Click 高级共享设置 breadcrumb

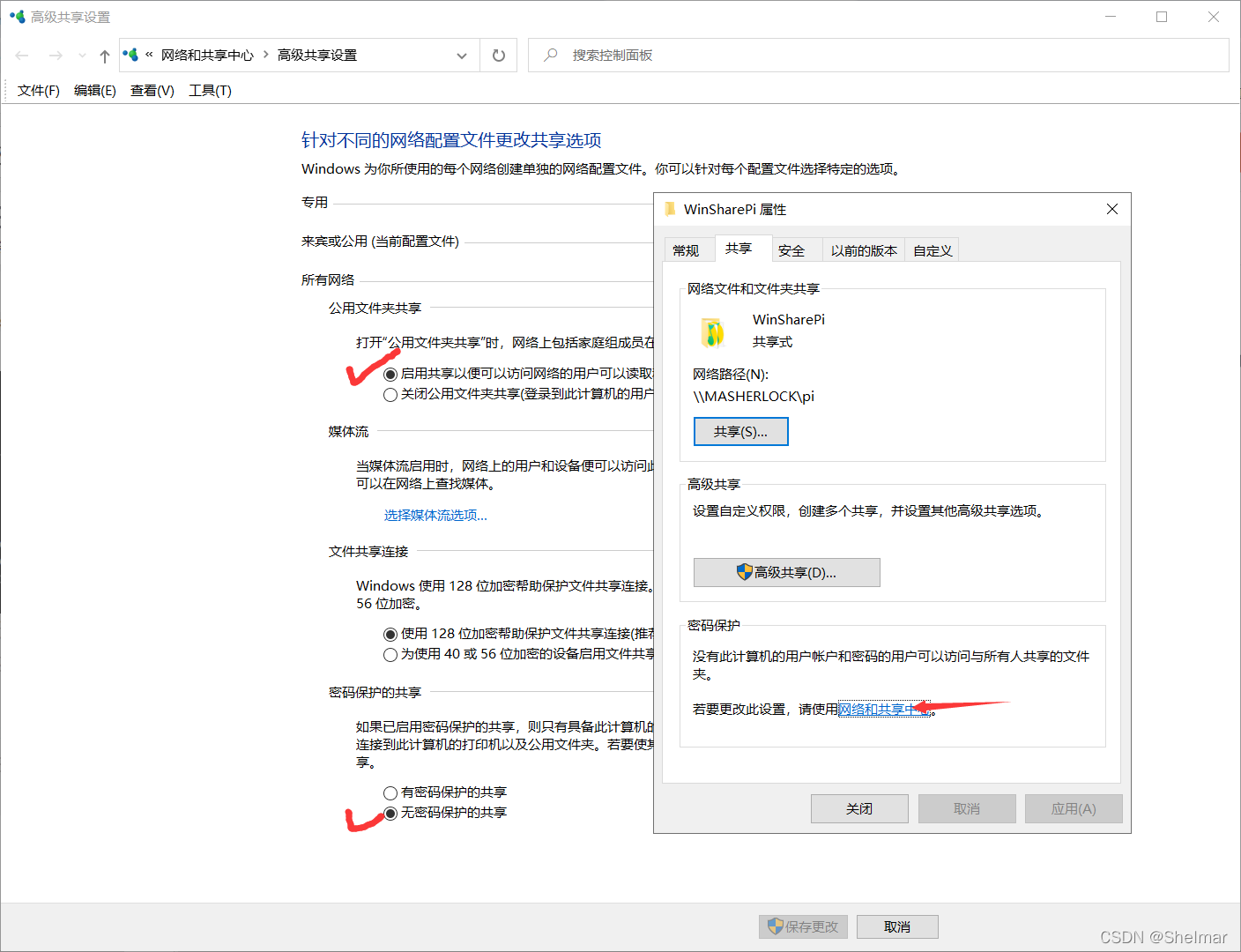coord(317,55)
